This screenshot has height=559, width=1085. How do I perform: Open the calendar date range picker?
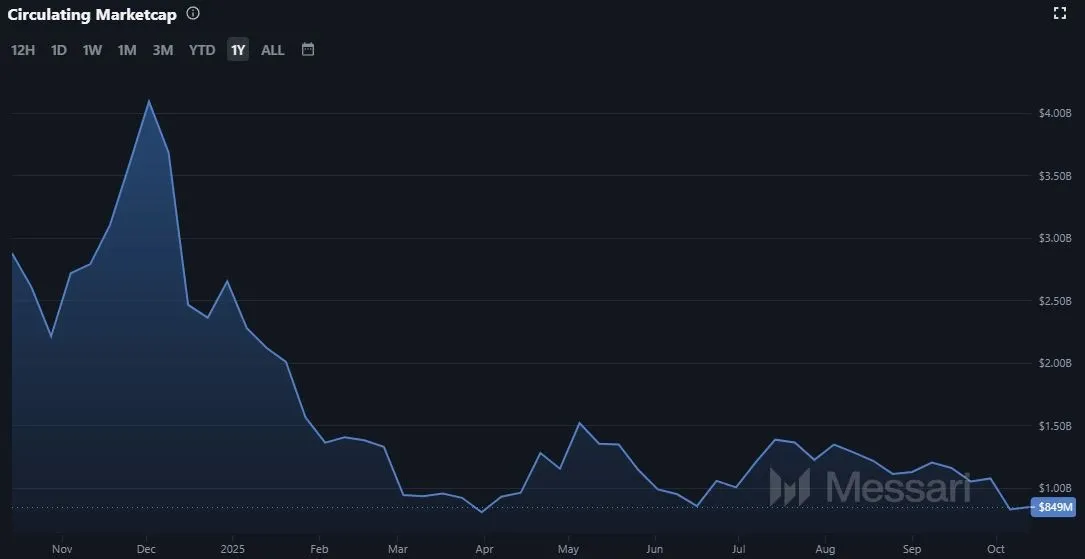(308, 49)
